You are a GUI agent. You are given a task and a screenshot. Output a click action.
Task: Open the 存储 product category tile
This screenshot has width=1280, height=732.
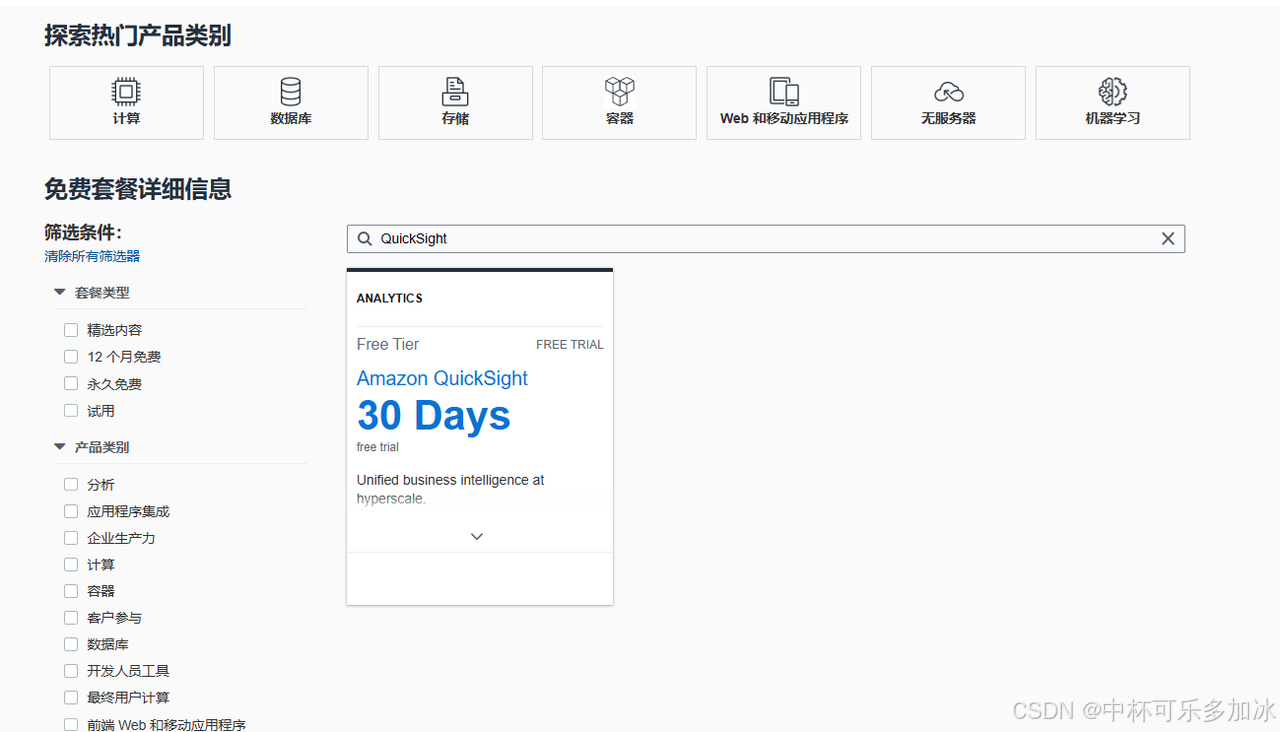point(455,102)
